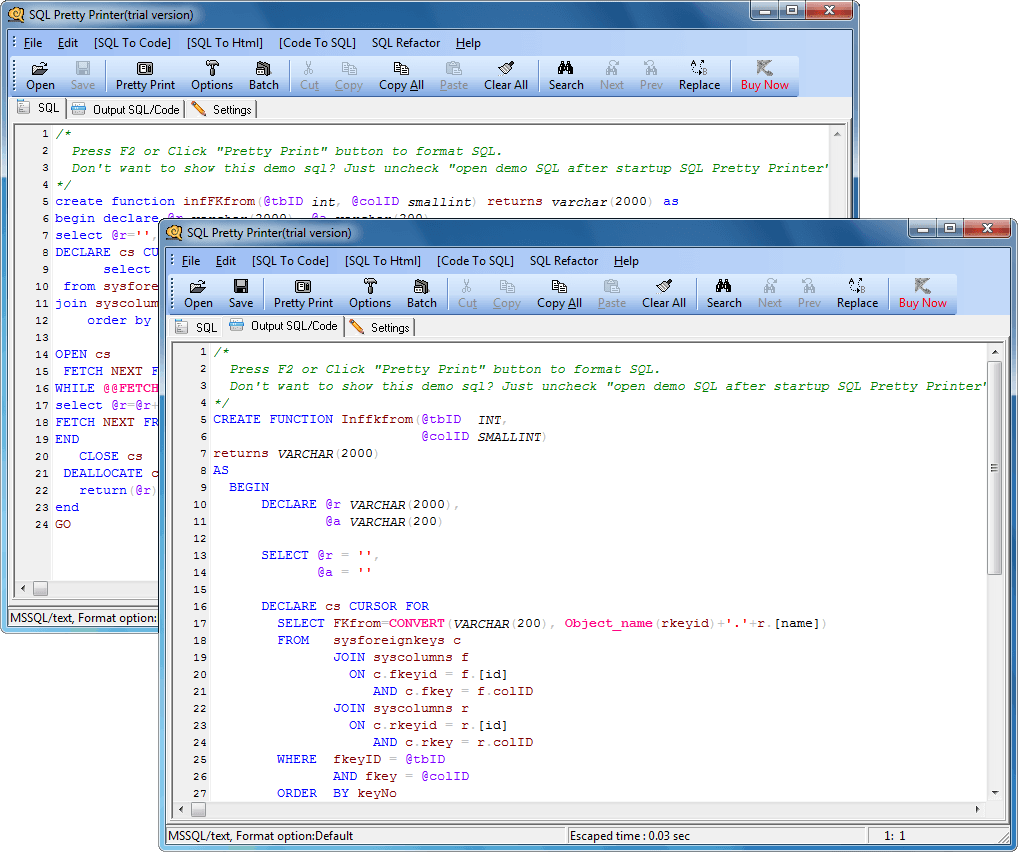Click Search binoculars icon in front window
Screen dimensions: 1018x852
coord(724,294)
